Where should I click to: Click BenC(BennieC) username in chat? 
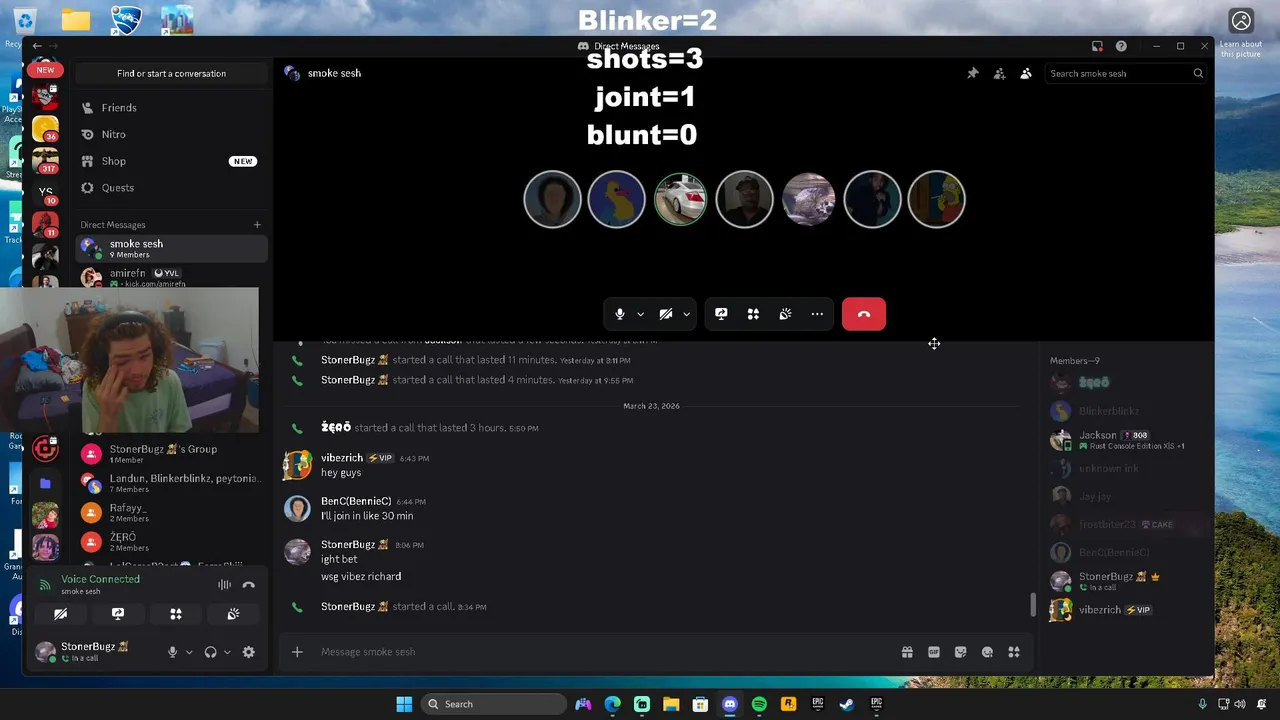[x=356, y=501]
